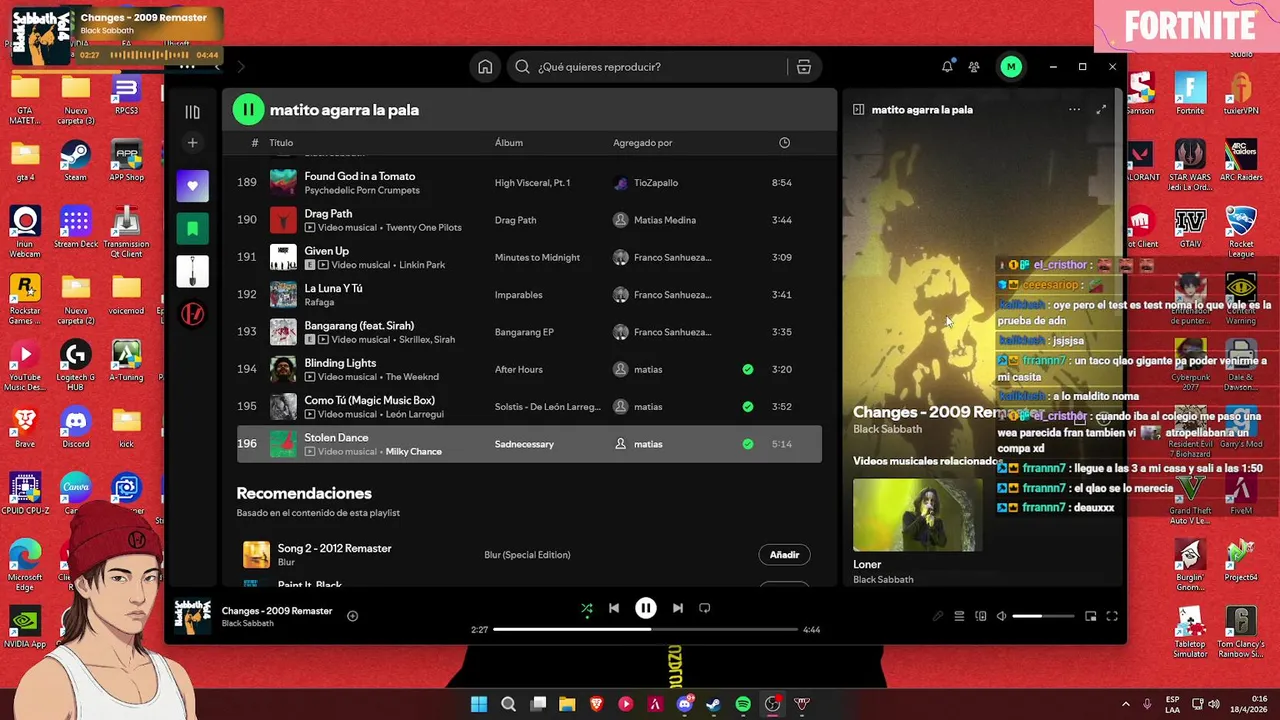Go back with navigation arrow
1280x720 pixels.
coord(218,67)
